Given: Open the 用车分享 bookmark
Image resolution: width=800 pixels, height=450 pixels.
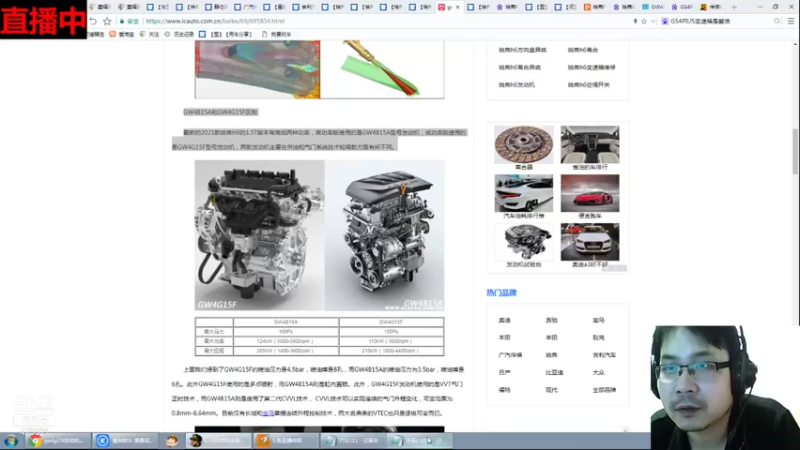Looking at the screenshot, I should [x=226, y=34].
